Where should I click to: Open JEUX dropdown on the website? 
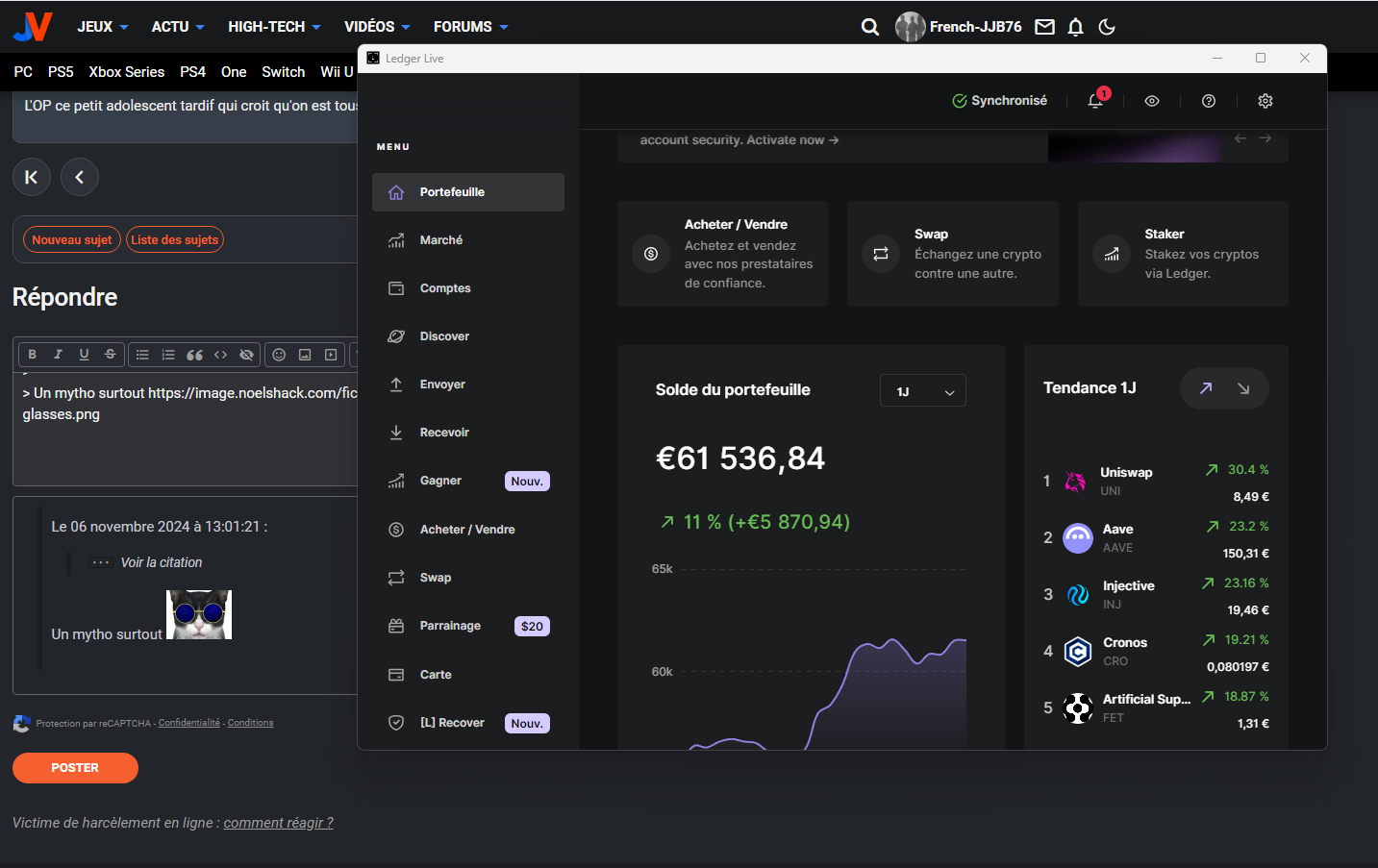(103, 27)
